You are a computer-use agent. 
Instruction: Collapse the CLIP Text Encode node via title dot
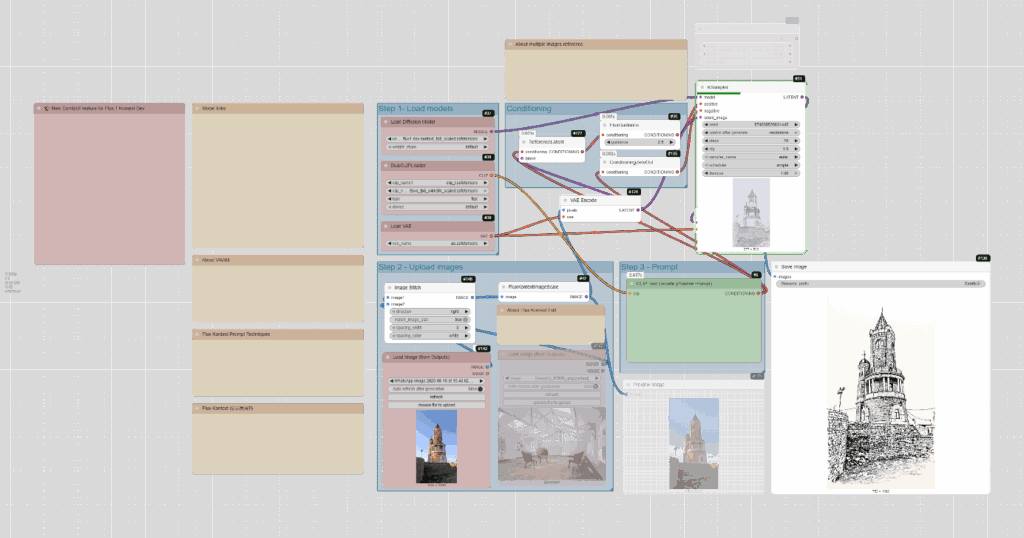(x=632, y=284)
